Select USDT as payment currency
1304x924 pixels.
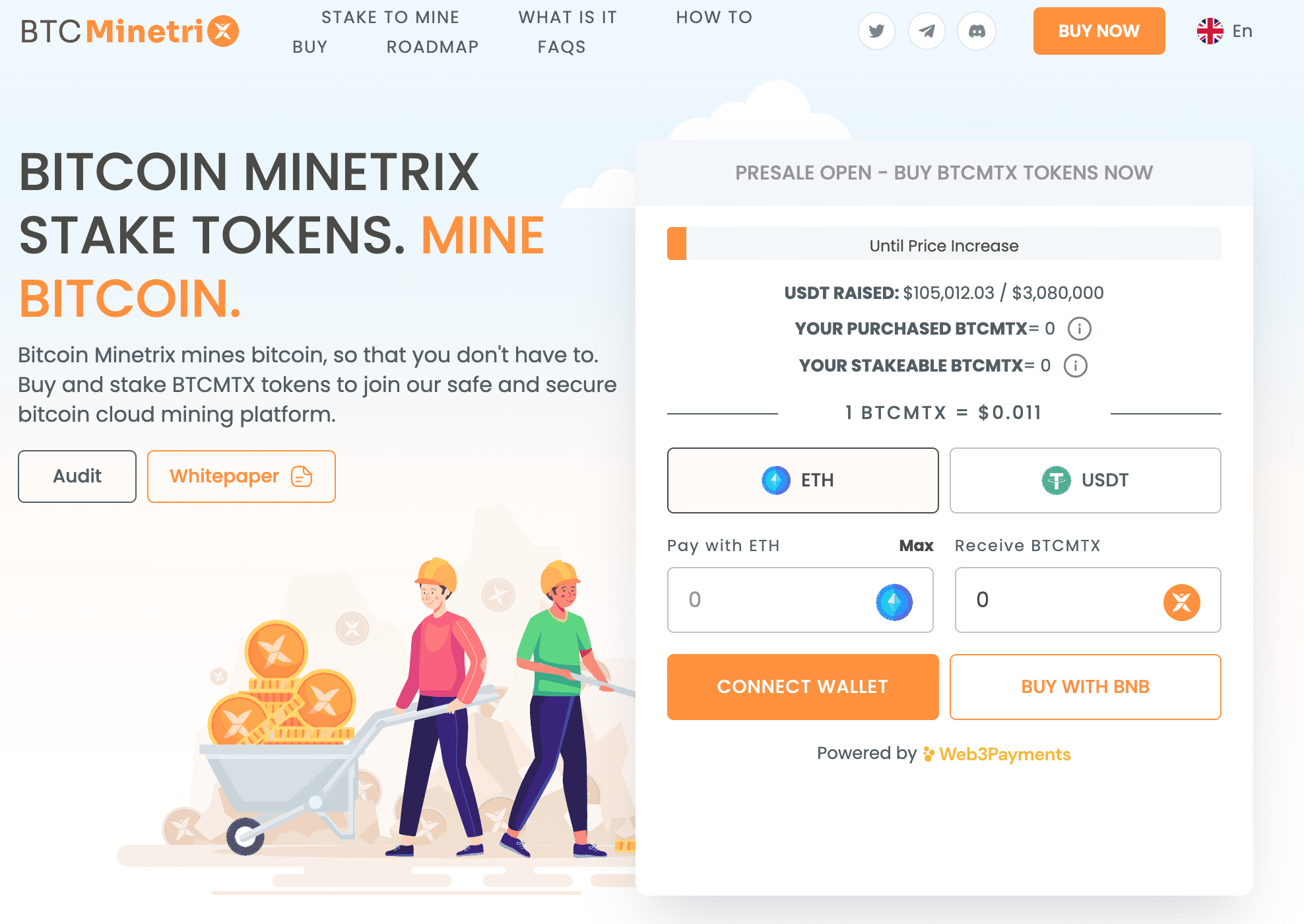tap(1085, 480)
